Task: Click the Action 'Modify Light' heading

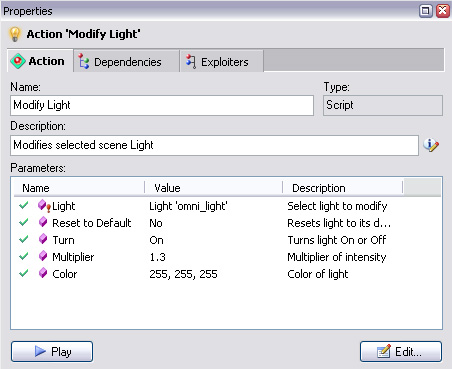Action: click(83, 34)
